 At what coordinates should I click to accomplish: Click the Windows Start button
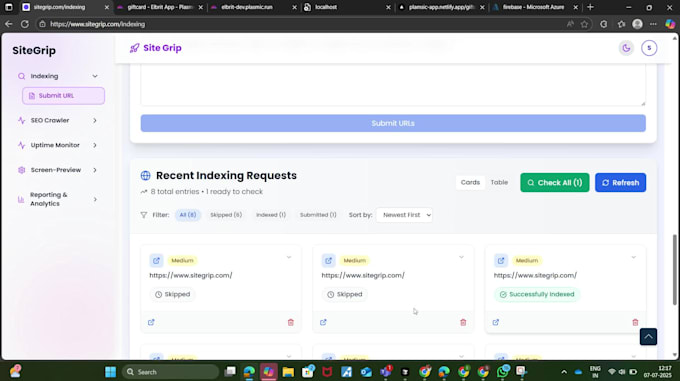pyautogui.click(x=111, y=372)
